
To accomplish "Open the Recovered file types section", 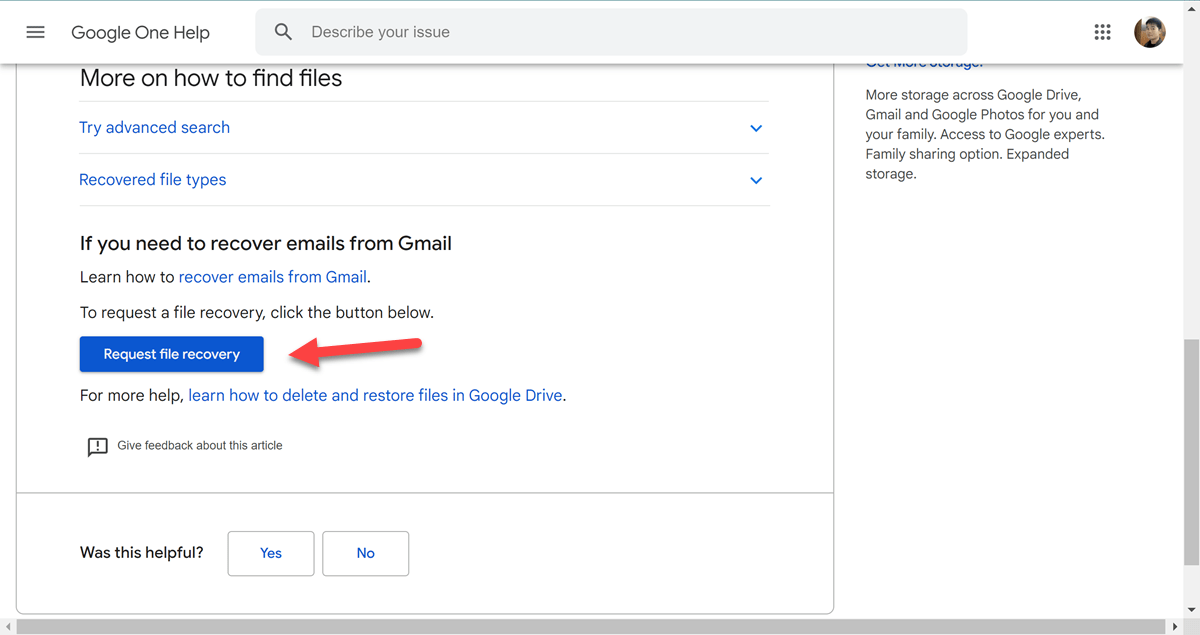I will click(153, 180).
